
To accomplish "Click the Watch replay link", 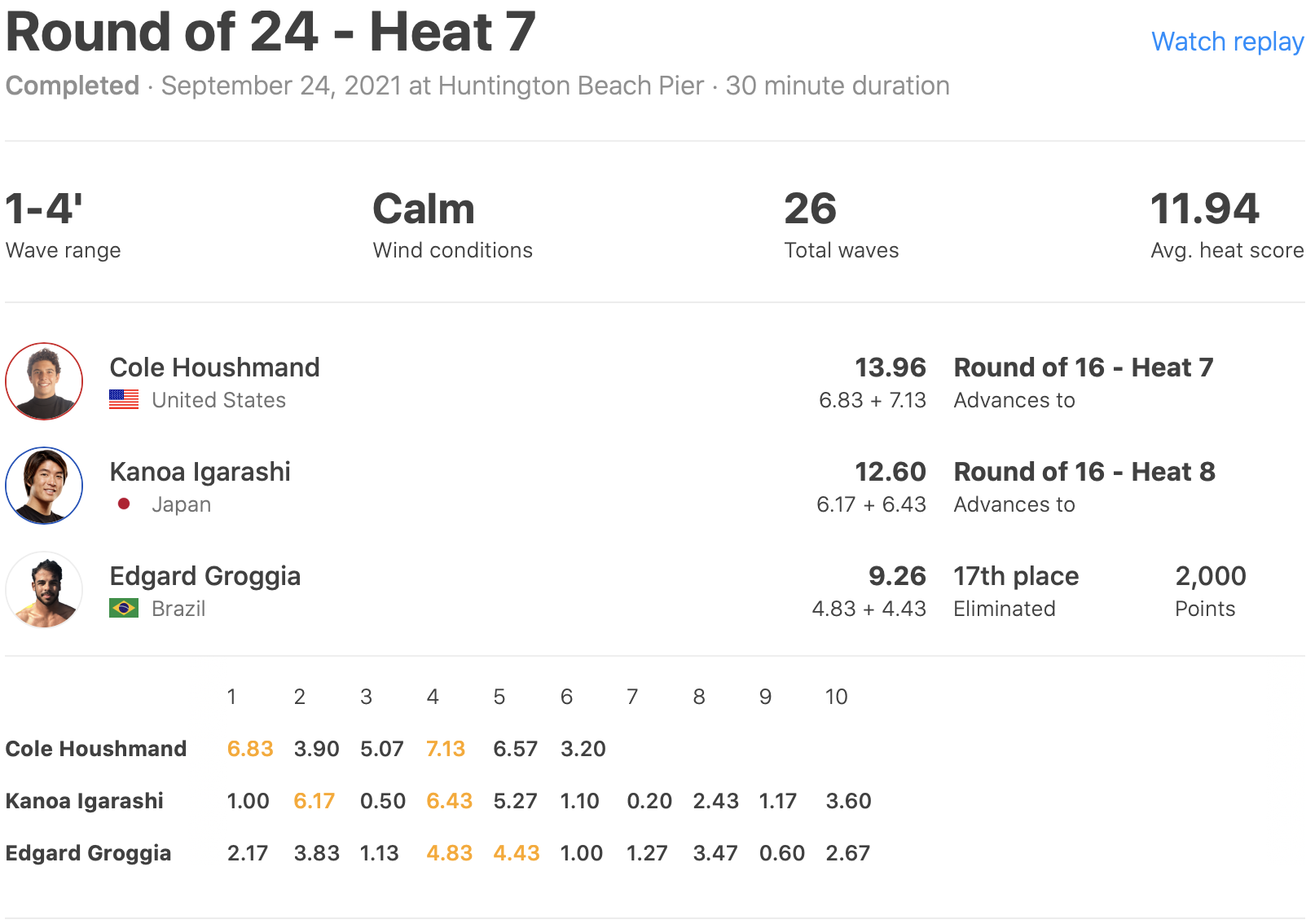I will click(x=1227, y=42).
